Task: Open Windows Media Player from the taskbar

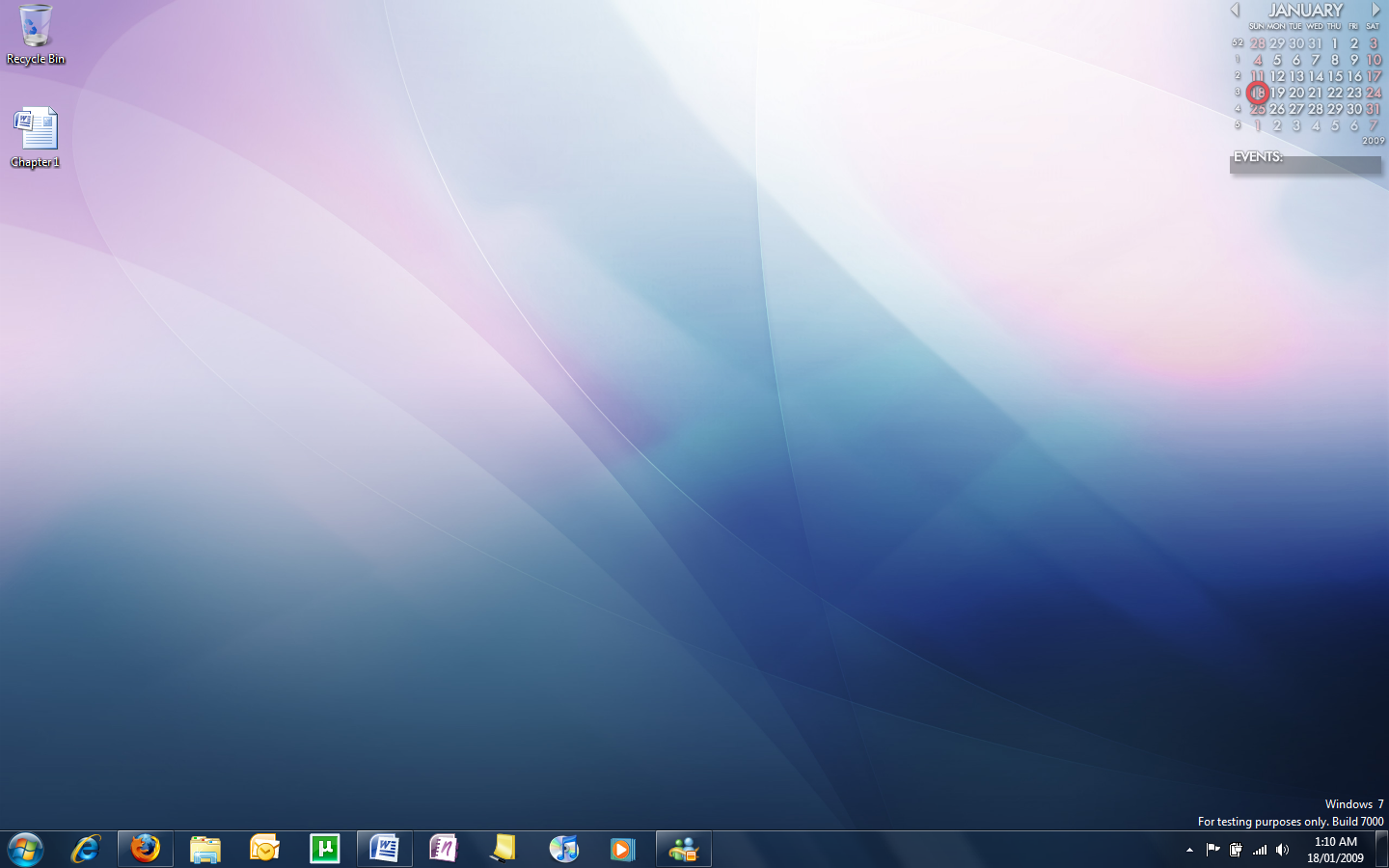Action: pos(623,850)
